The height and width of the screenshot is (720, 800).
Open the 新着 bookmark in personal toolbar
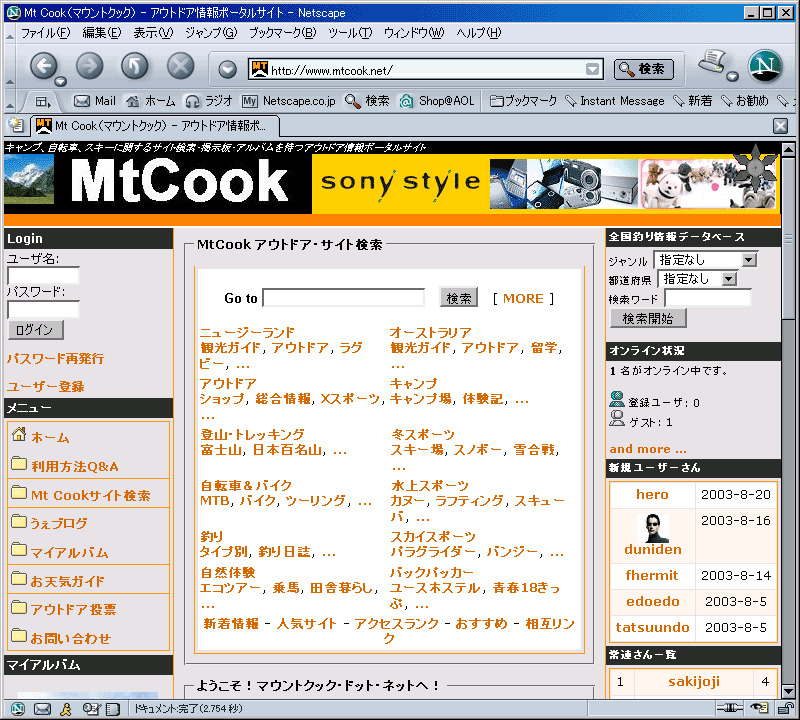pos(693,101)
